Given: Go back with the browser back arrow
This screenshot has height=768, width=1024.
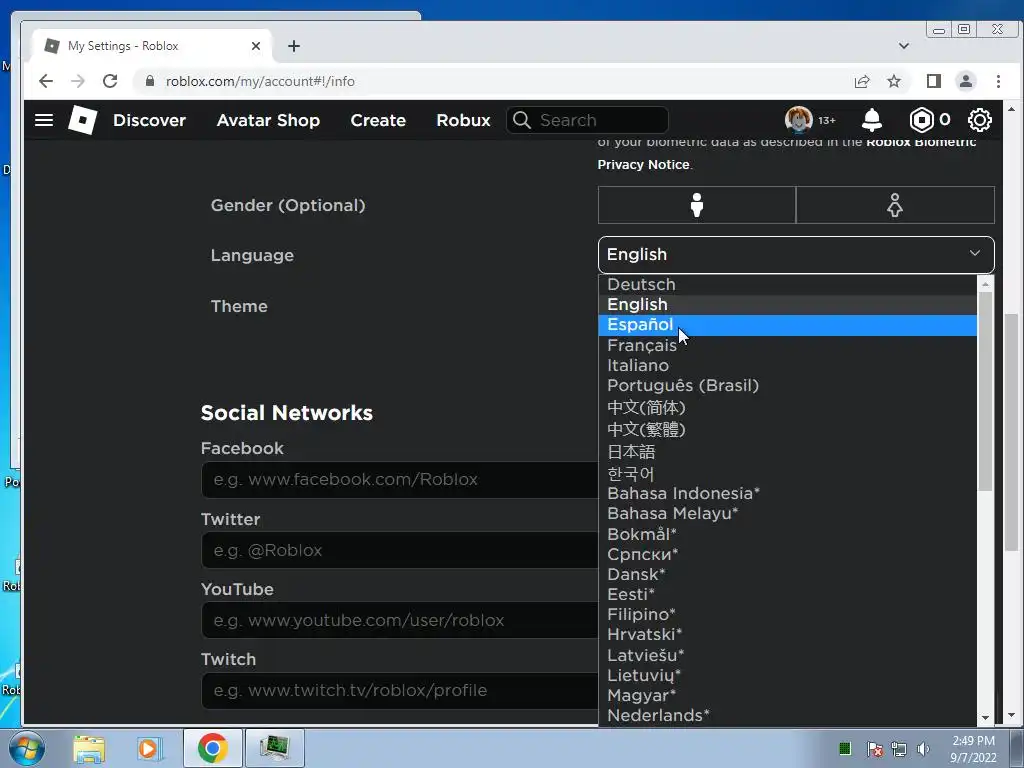Looking at the screenshot, I should click(x=46, y=81).
